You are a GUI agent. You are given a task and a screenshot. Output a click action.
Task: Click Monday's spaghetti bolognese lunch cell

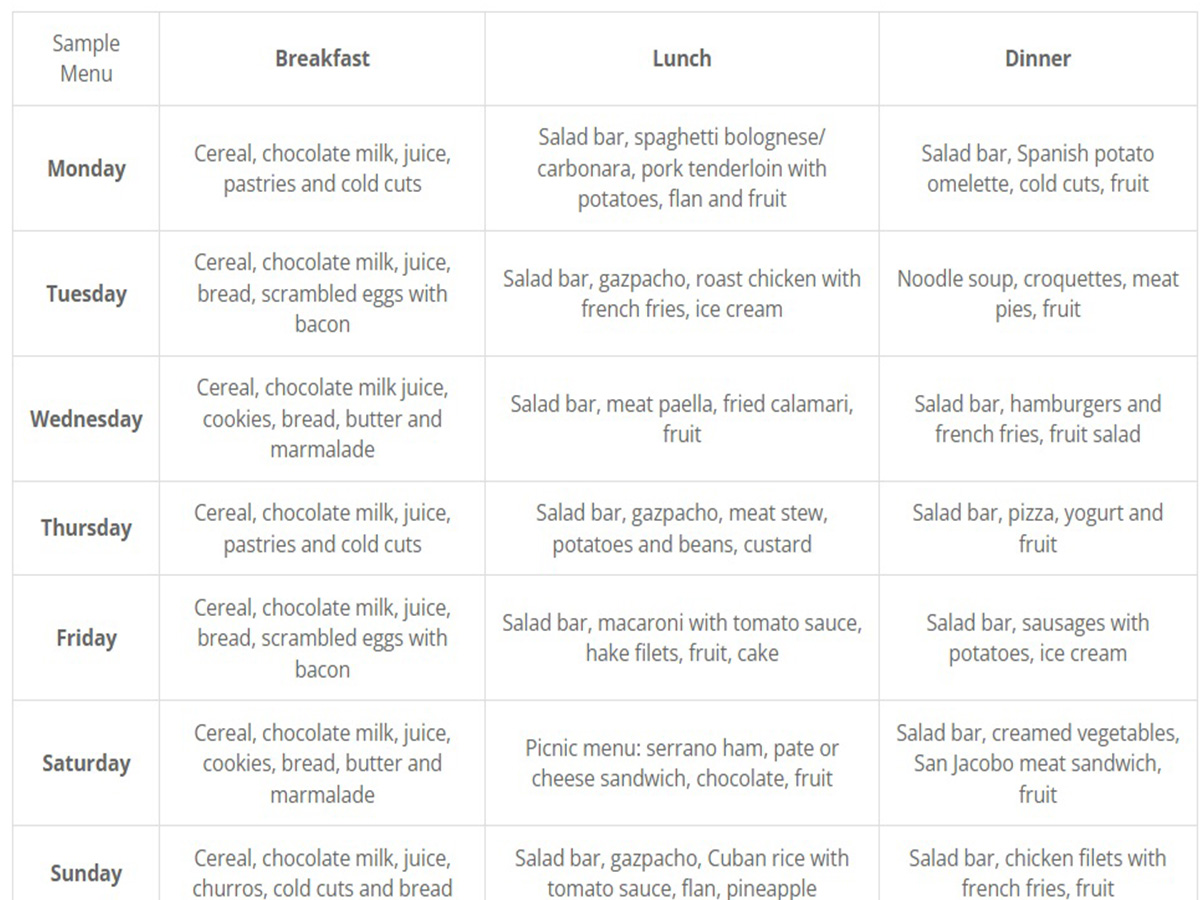[x=682, y=168]
